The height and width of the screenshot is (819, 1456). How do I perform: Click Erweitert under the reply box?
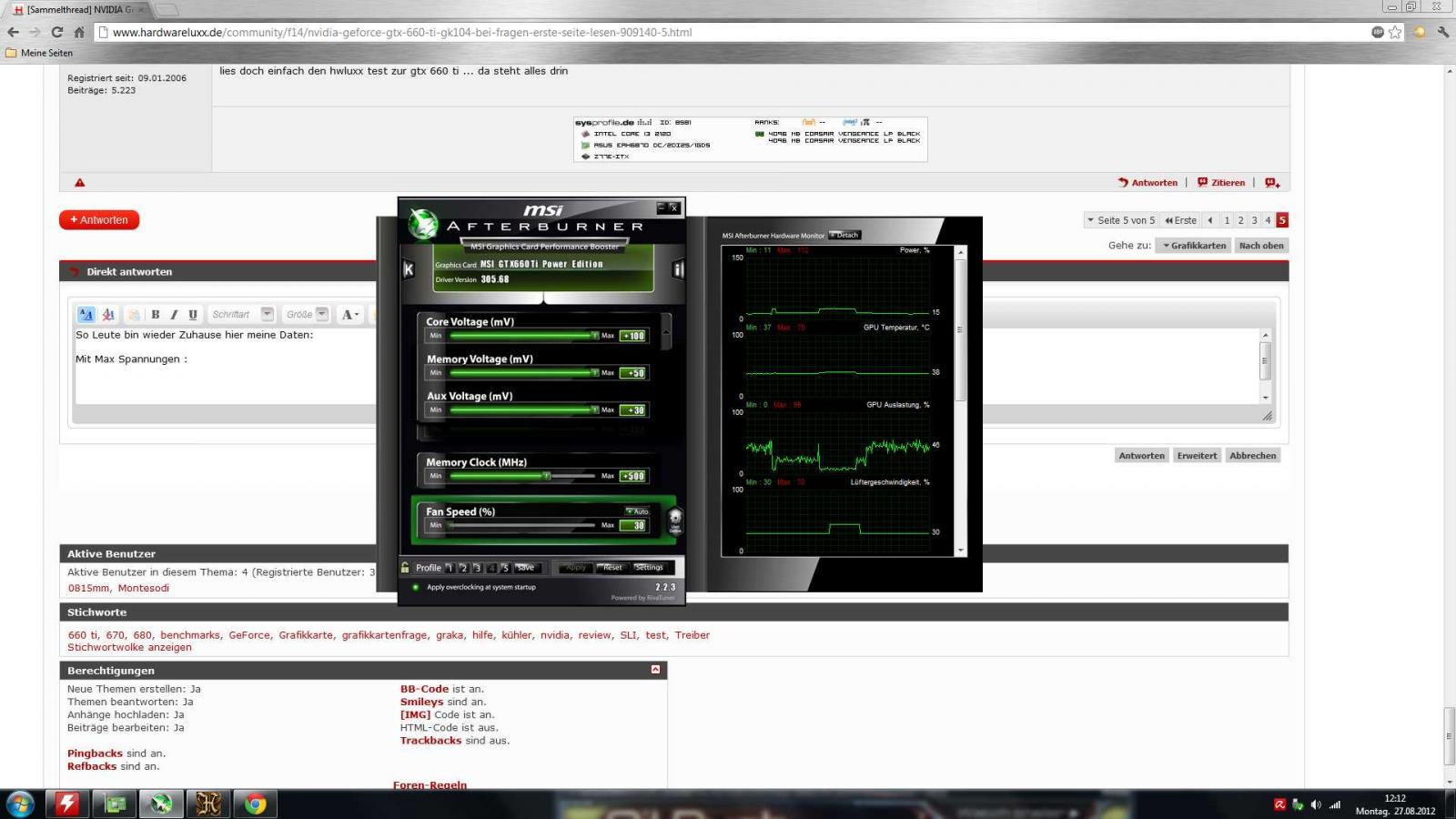pyautogui.click(x=1197, y=456)
